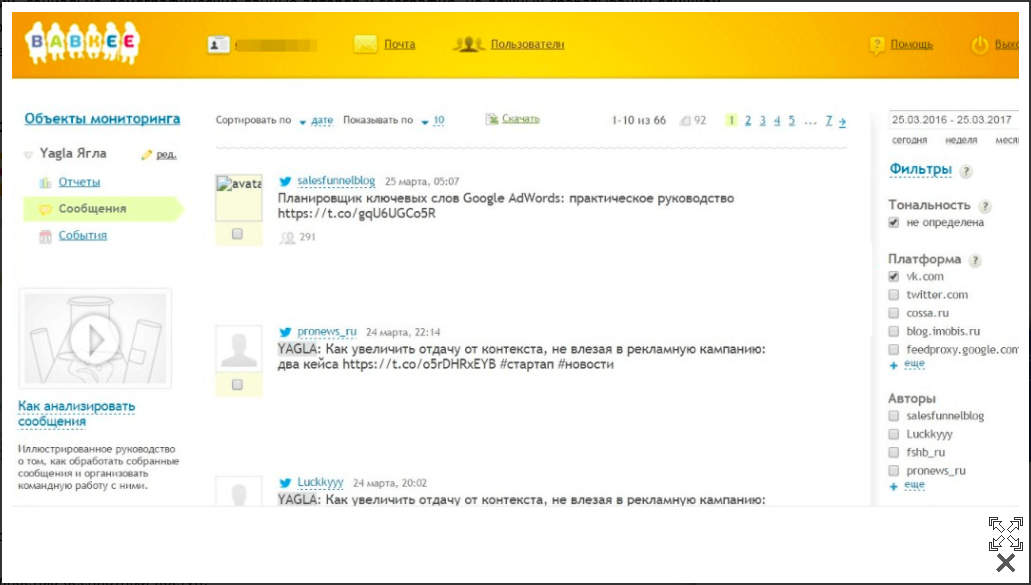Click the reports chart icon
Screen dimensions: 1031x585
(x=45, y=182)
